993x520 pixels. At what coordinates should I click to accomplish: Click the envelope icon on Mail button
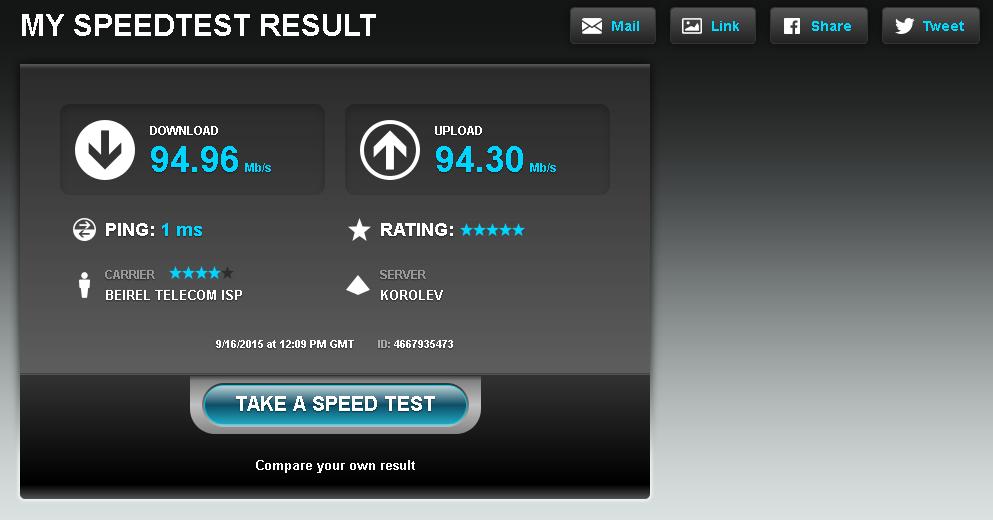tap(591, 26)
